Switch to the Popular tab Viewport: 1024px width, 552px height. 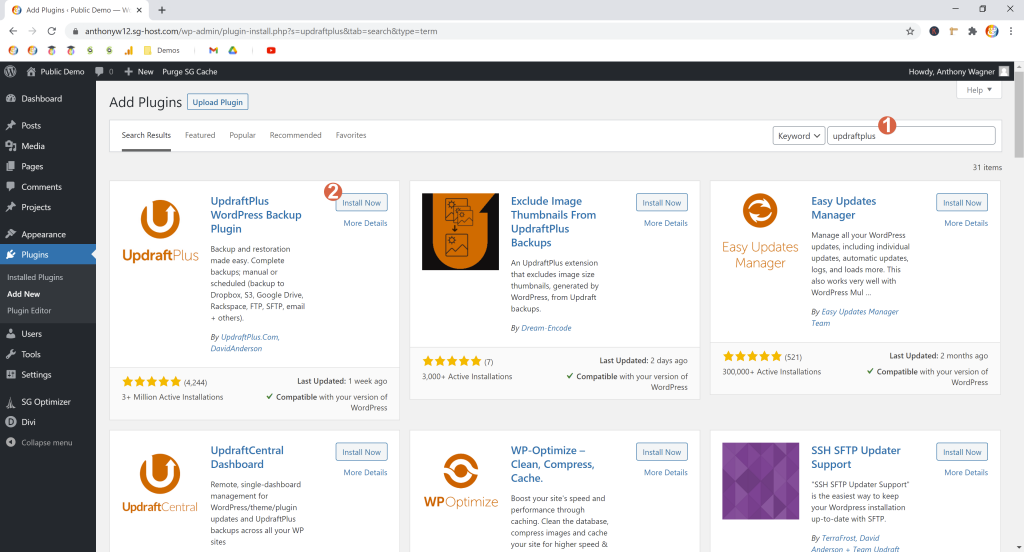(242, 135)
